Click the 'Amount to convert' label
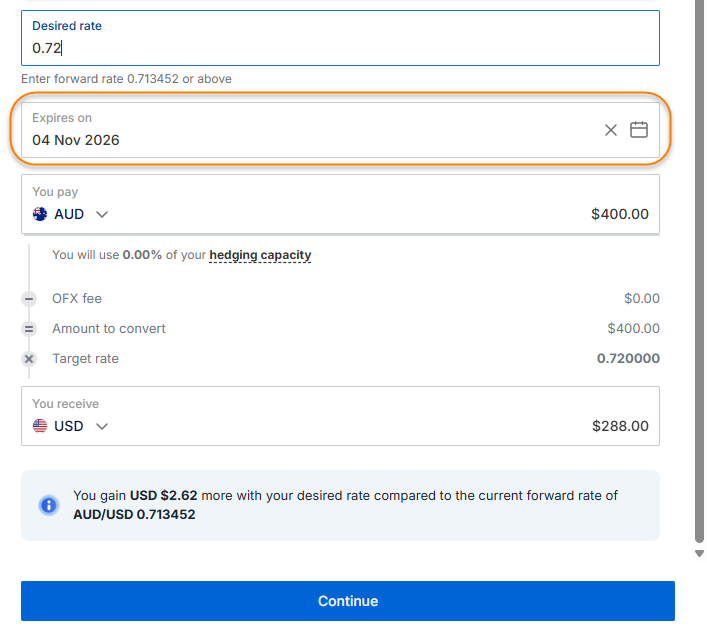 (x=109, y=328)
